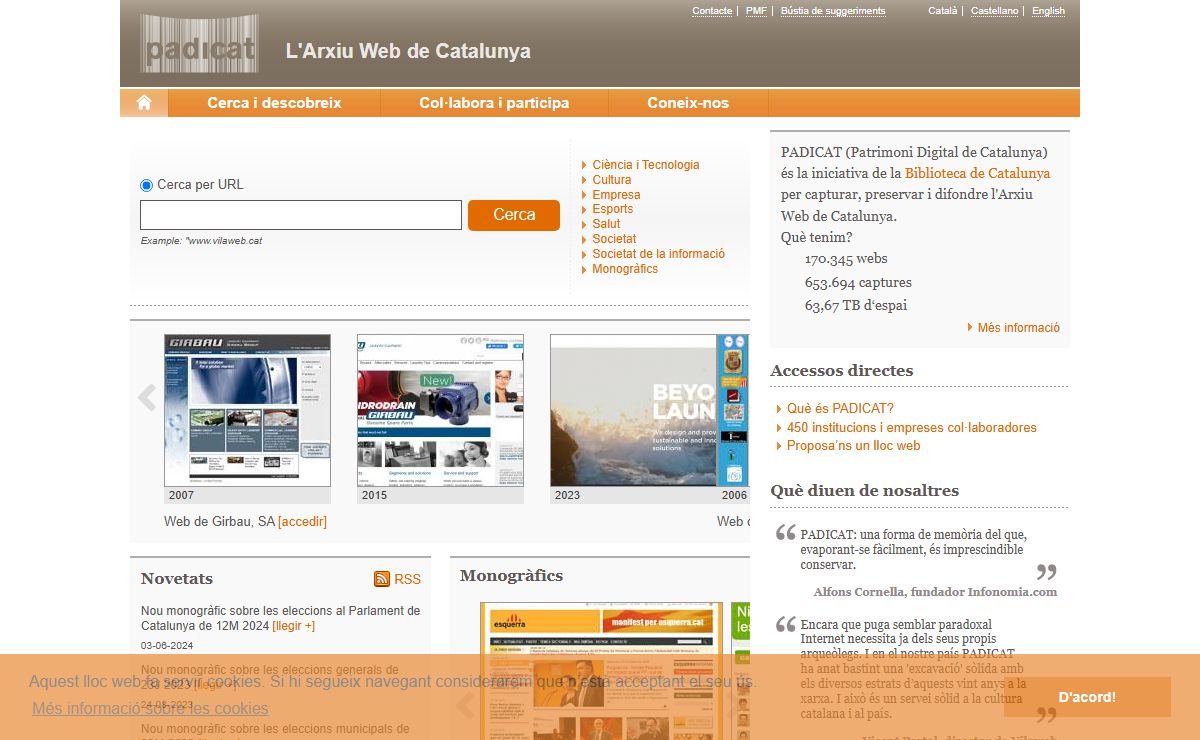Open the Què és PADICAT? link
The width and height of the screenshot is (1200, 740).
840,408
